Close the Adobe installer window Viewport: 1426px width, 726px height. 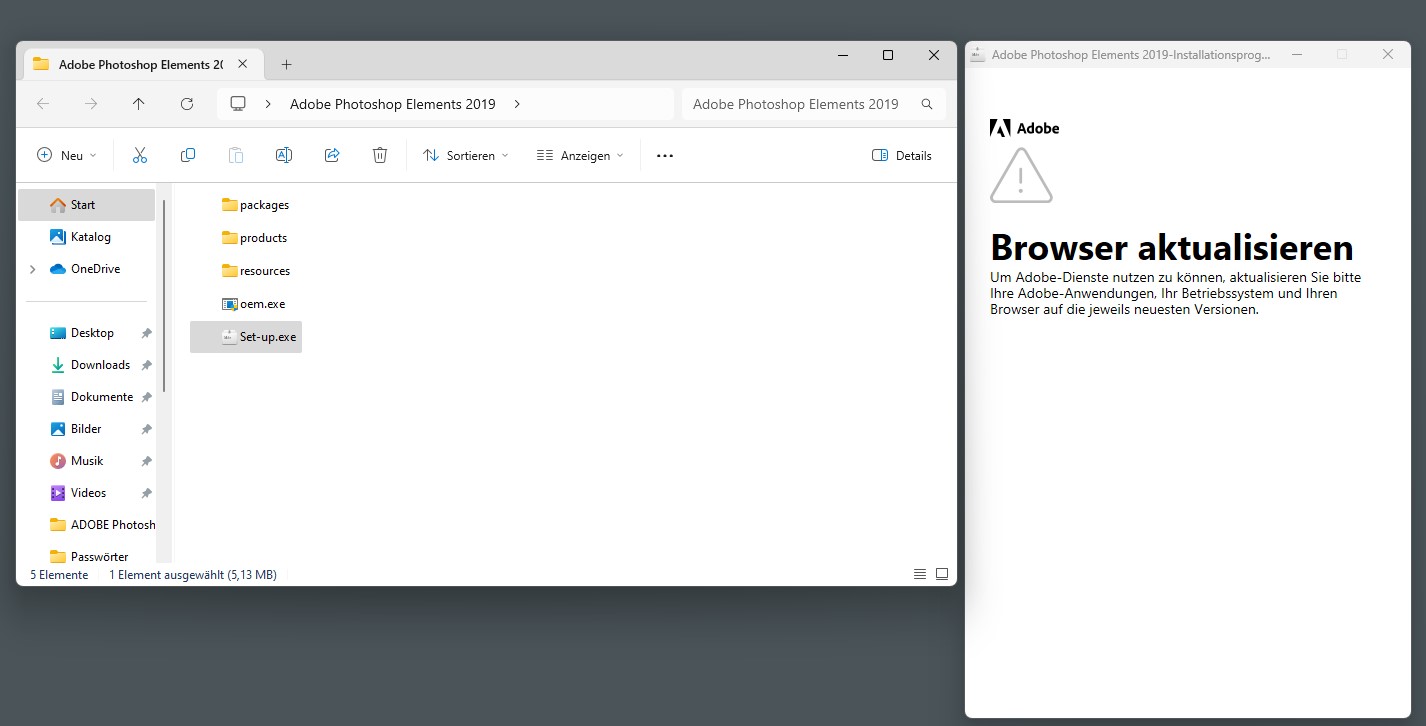point(1388,54)
